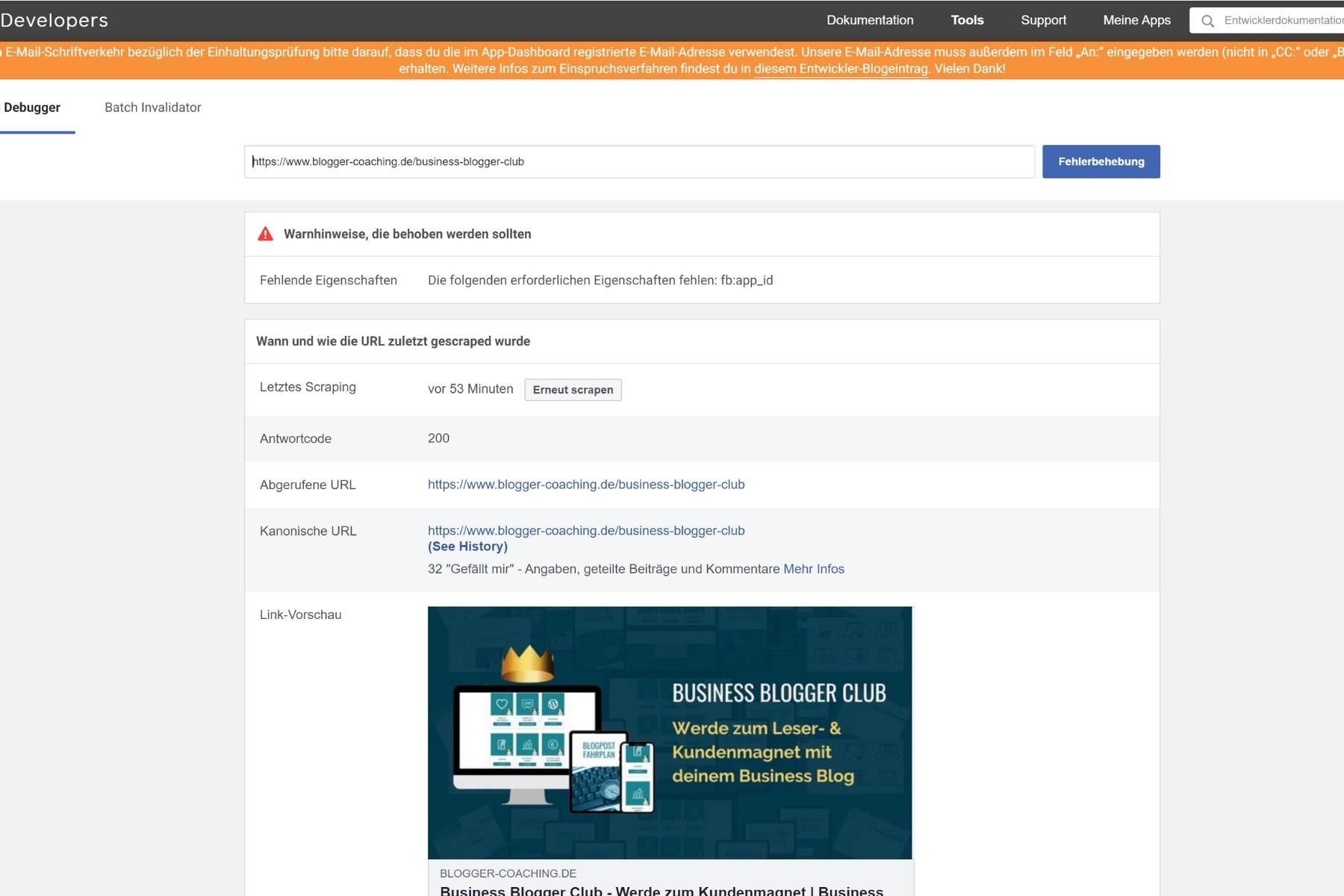Click the Letztes Scraping label
The height and width of the screenshot is (896, 1344).
pyautogui.click(x=308, y=387)
